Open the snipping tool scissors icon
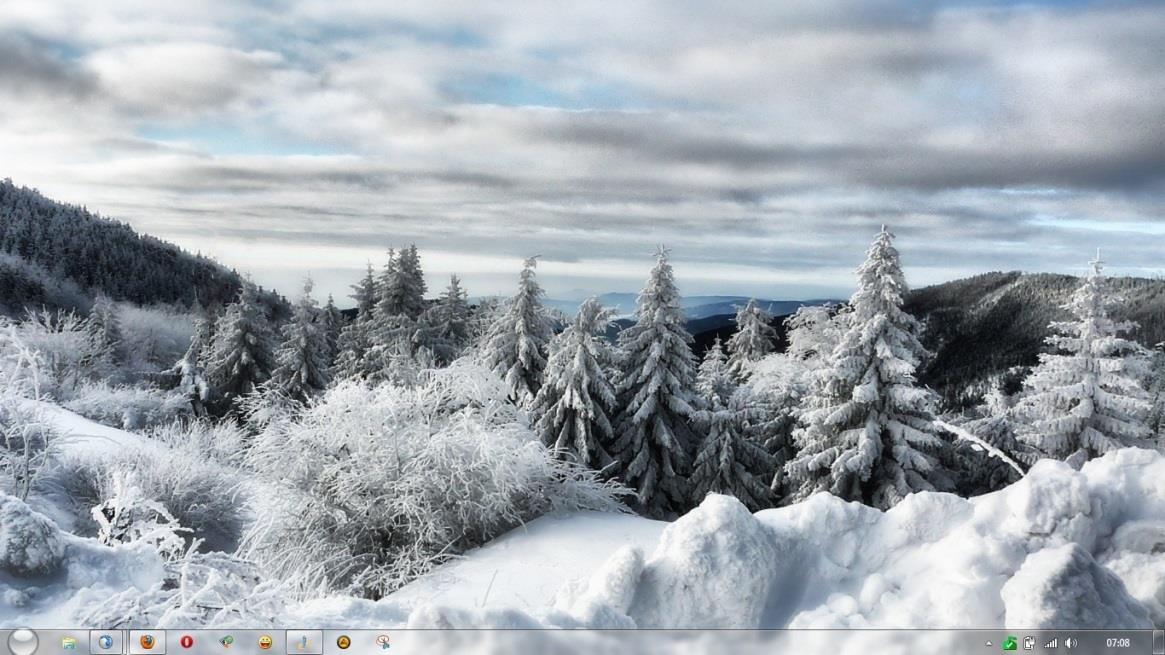 [x=383, y=642]
